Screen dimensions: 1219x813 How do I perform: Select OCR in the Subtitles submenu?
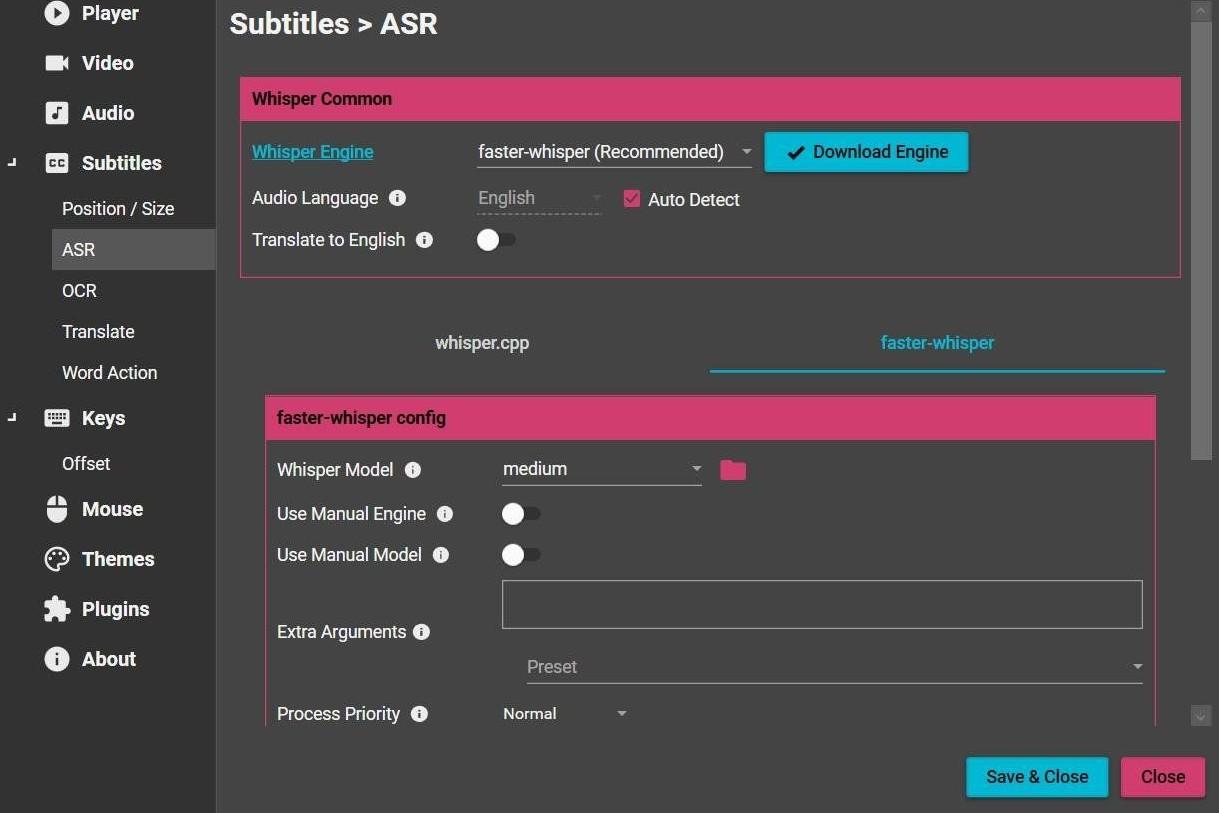pyautogui.click(x=80, y=291)
